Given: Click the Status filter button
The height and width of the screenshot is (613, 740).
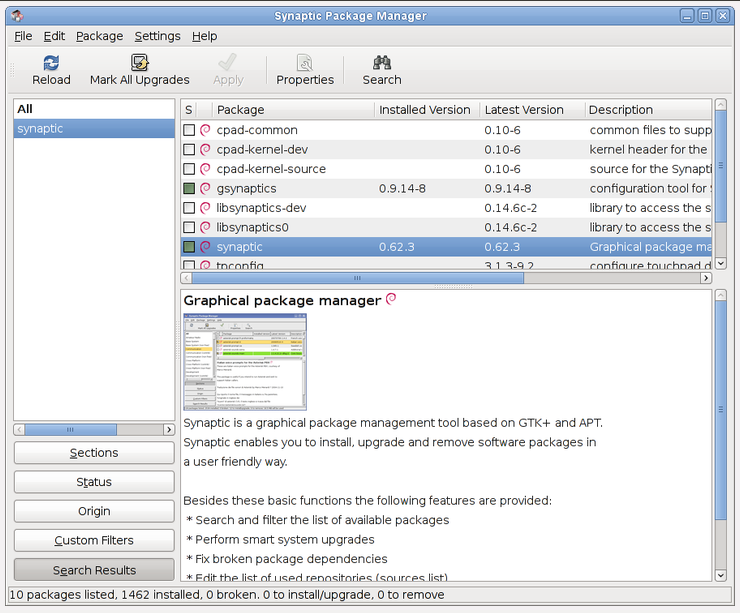Looking at the screenshot, I should [x=94, y=482].
